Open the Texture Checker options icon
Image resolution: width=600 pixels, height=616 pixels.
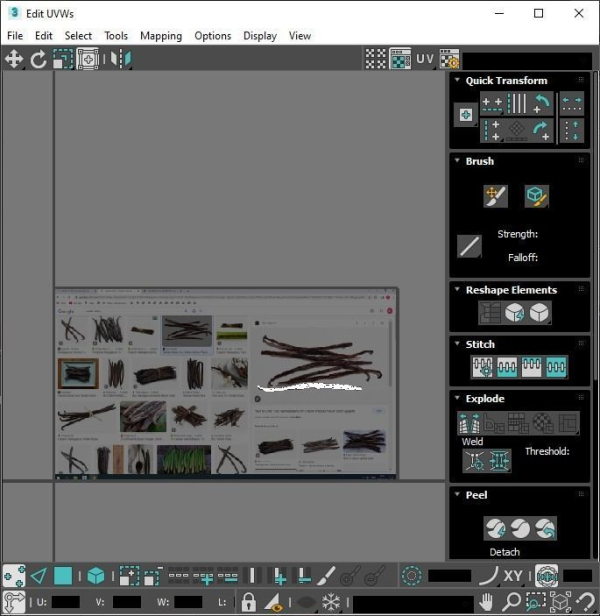tap(449, 59)
